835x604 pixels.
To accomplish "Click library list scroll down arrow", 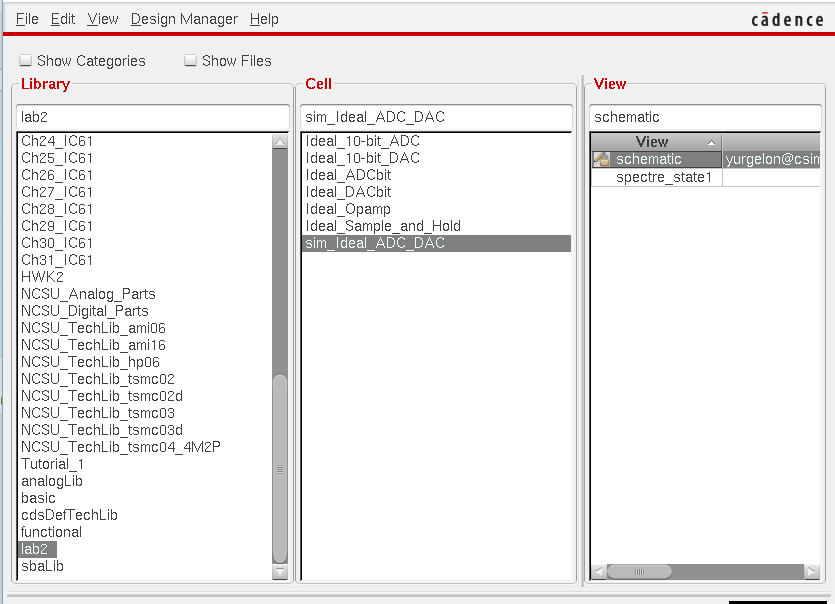I will coord(280,572).
